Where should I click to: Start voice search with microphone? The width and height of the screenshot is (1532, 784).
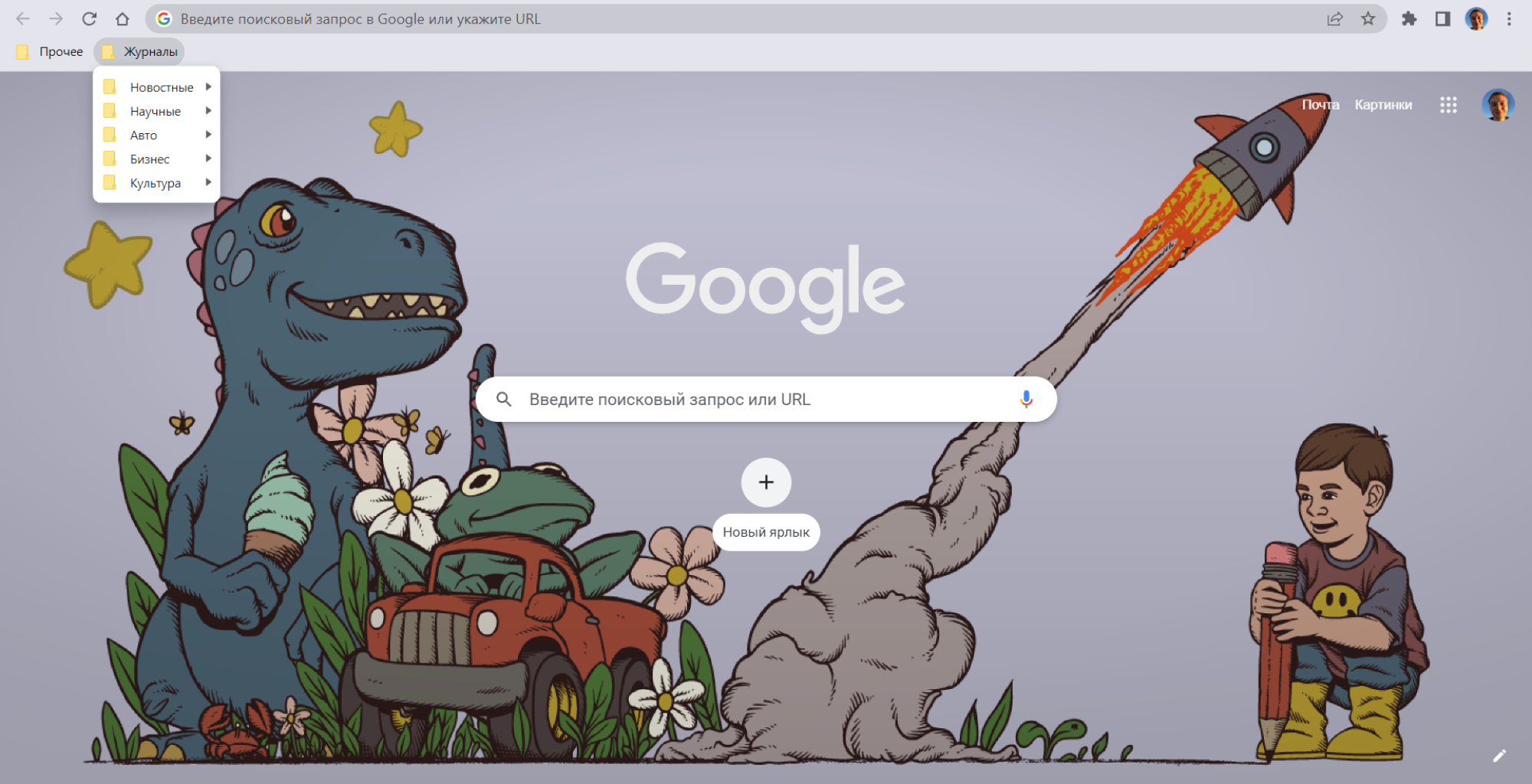[x=1026, y=399]
